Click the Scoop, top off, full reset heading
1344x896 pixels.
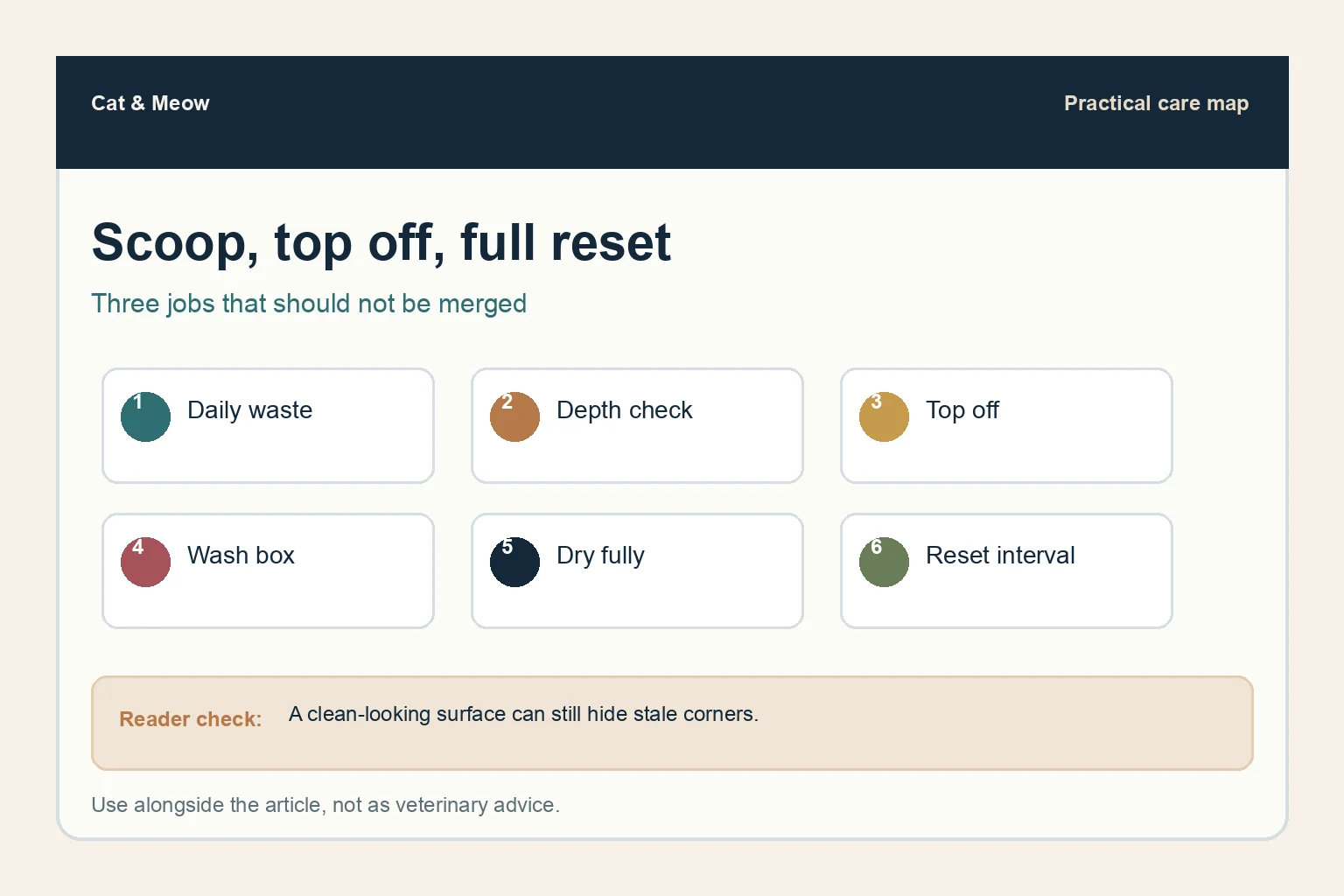pos(381,242)
